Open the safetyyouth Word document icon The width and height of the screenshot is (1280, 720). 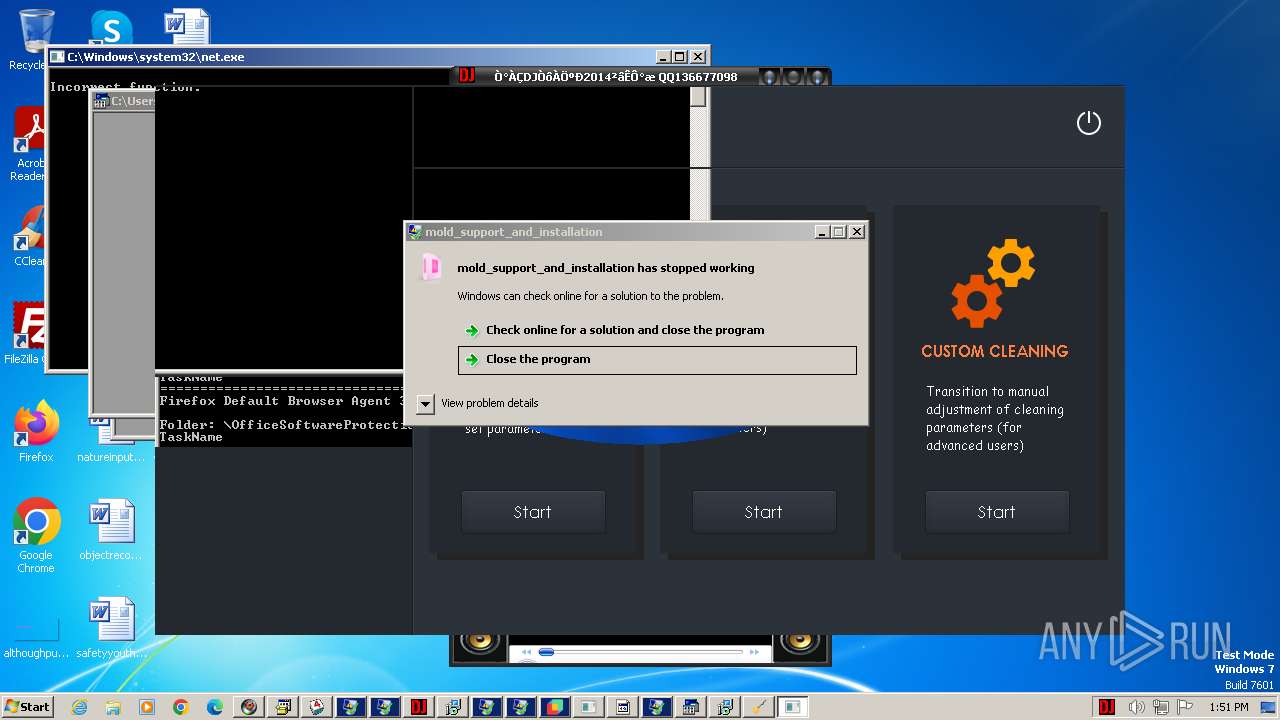click(110, 628)
